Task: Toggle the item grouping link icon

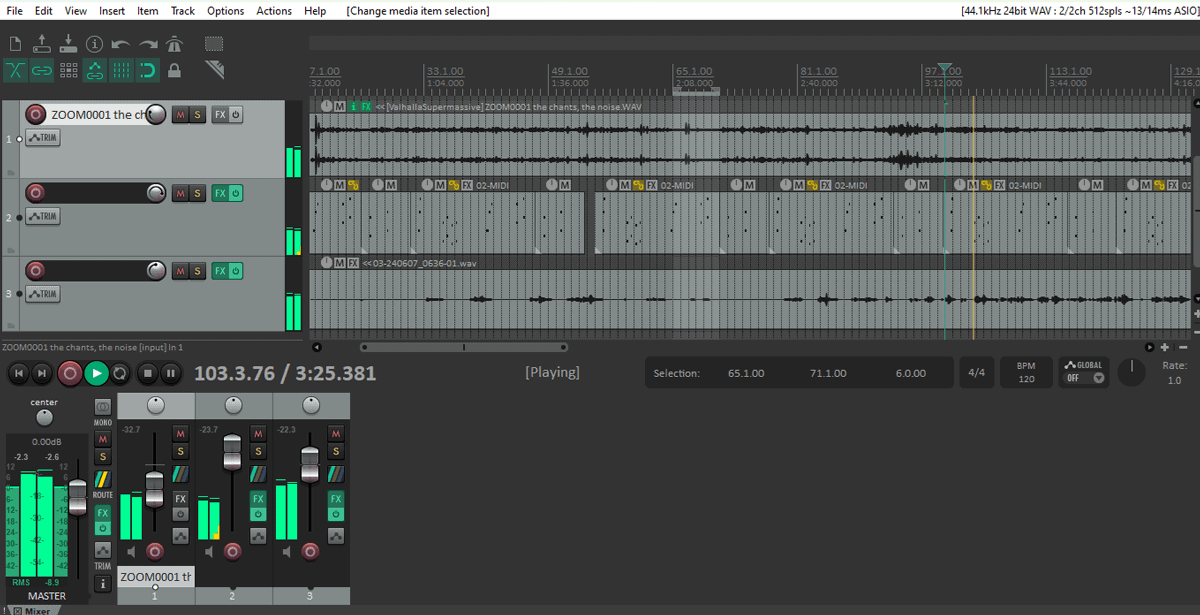Action: (42, 71)
